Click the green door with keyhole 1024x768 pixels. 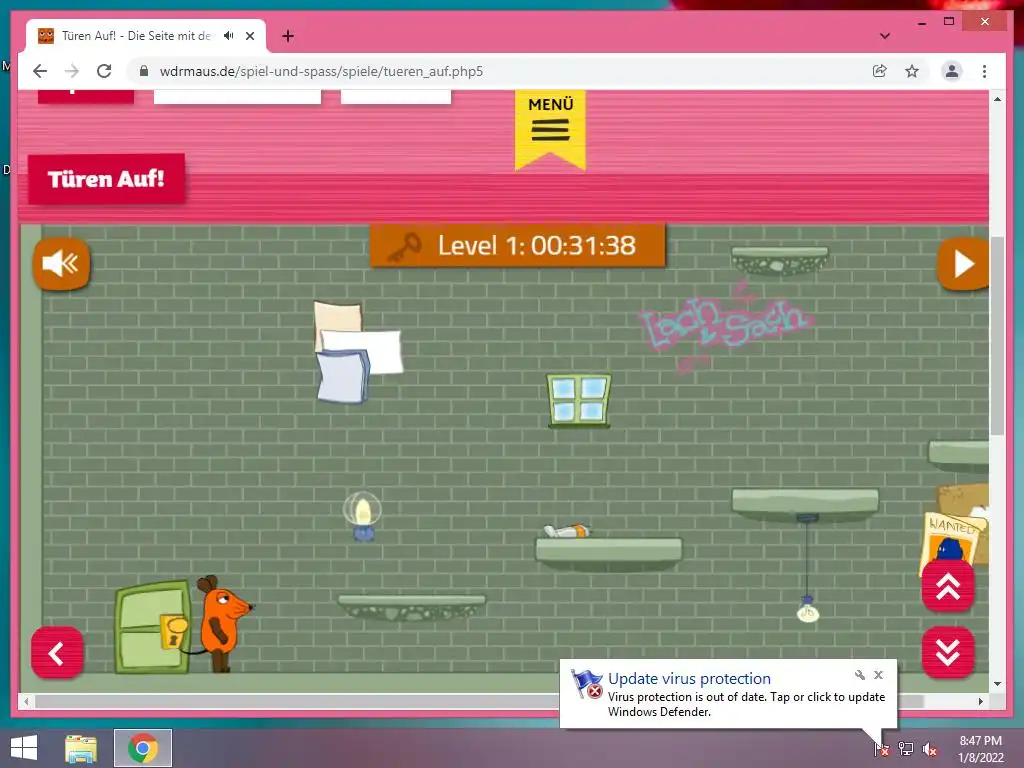pos(153,627)
